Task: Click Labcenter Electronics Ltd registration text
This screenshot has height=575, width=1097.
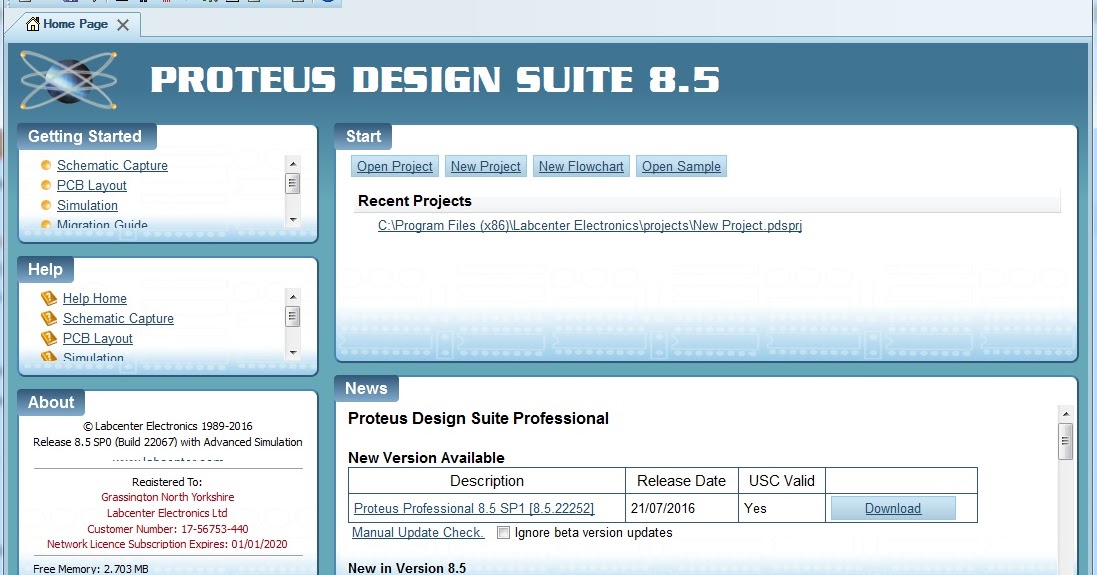Action: [167, 513]
